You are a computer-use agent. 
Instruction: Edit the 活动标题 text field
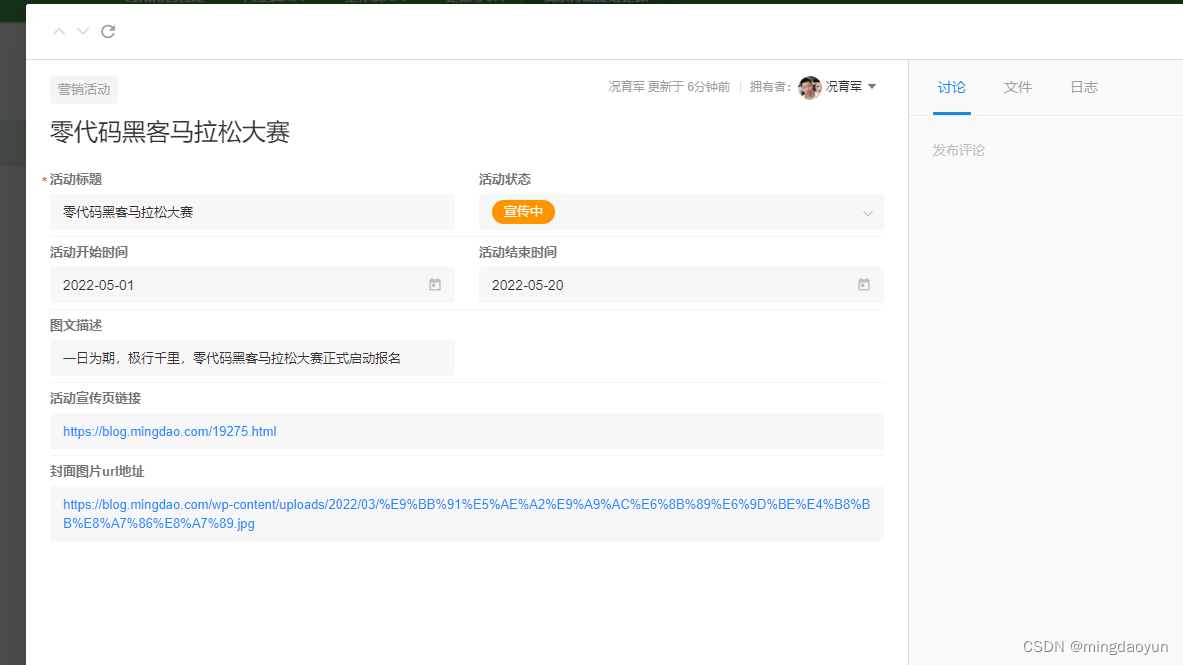(252, 212)
